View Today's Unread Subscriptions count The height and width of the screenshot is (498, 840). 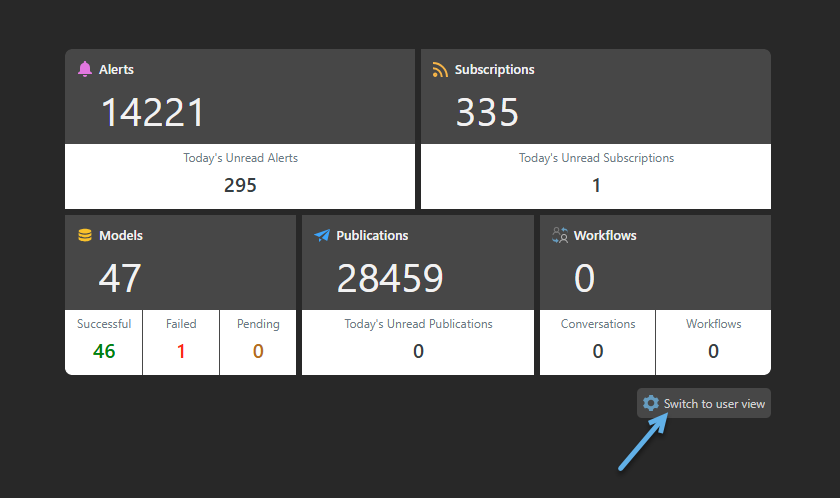(x=596, y=185)
